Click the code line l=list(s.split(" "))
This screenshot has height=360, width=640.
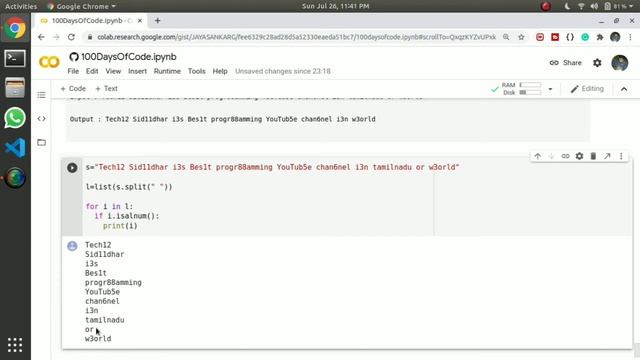click(x=129, y=187)
